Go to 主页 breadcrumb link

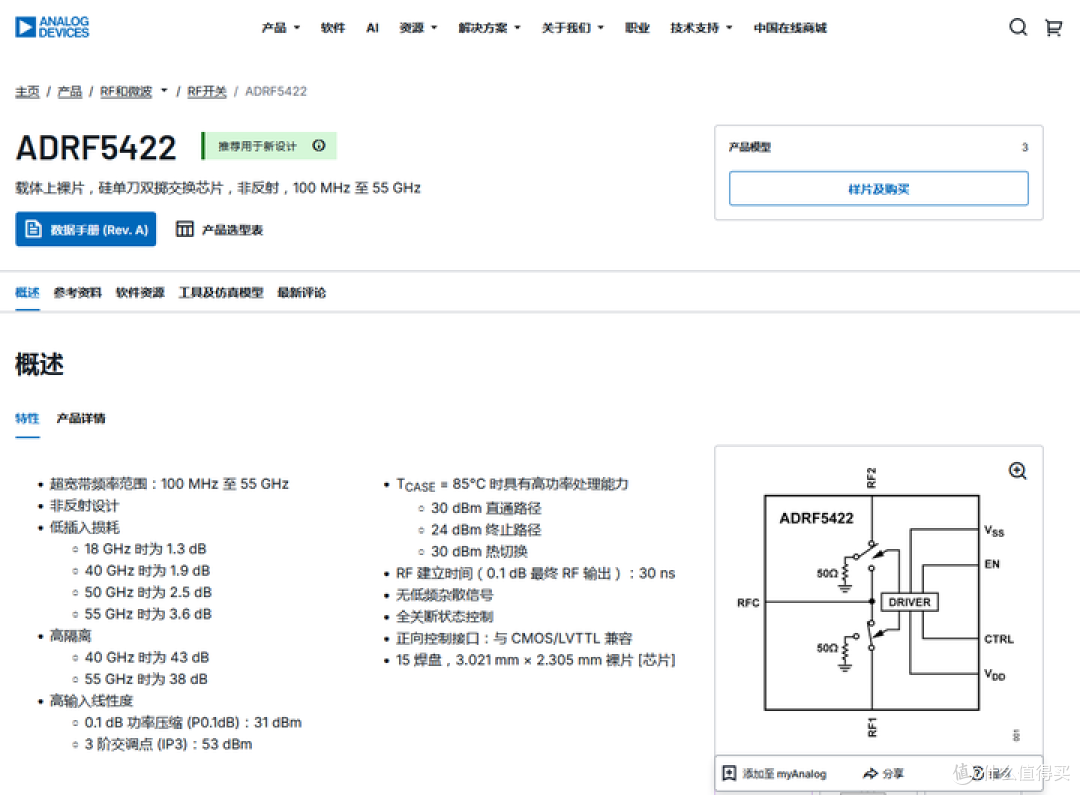point(28,91)
